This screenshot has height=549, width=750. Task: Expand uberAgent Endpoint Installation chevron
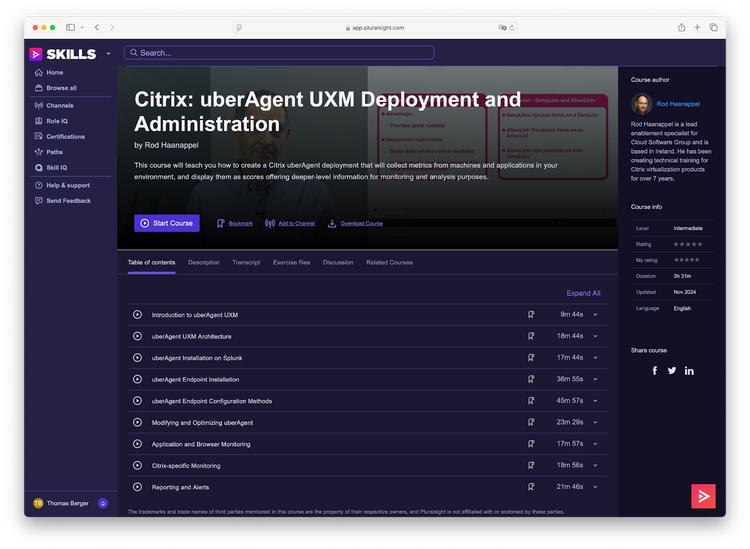click(596, 379)
